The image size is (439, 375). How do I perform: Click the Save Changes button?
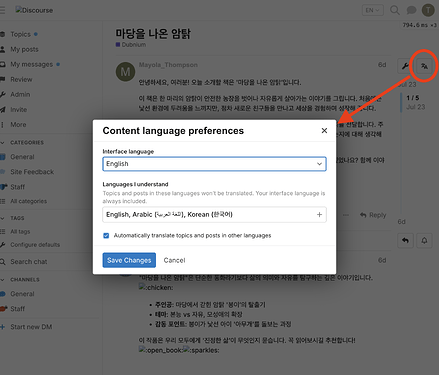pos(129,260)
